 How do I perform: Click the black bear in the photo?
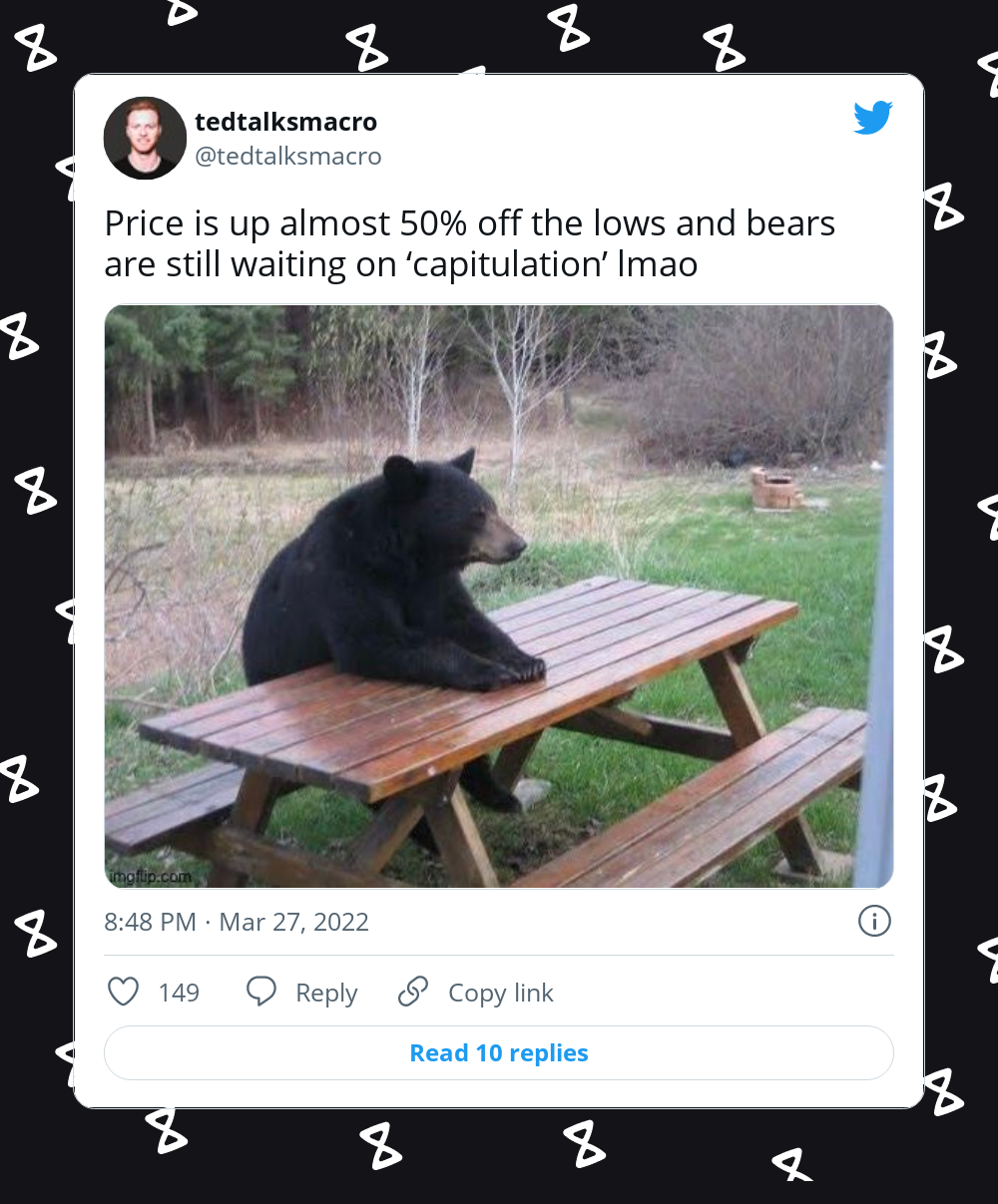pos(389,579)
